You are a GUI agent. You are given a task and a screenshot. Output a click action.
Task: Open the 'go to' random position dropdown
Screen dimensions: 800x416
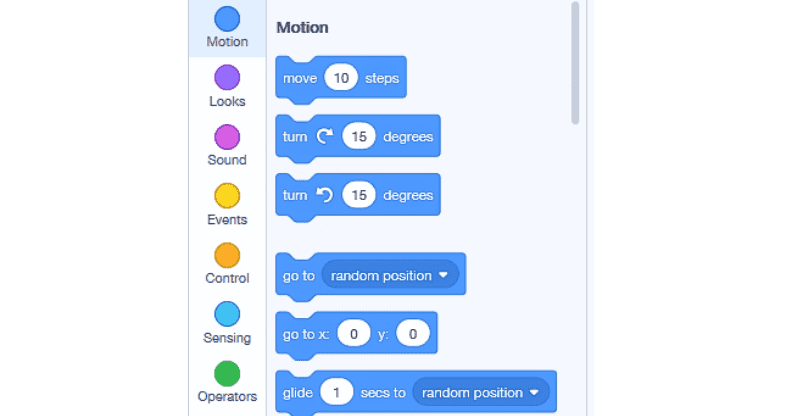click(390, 275)
